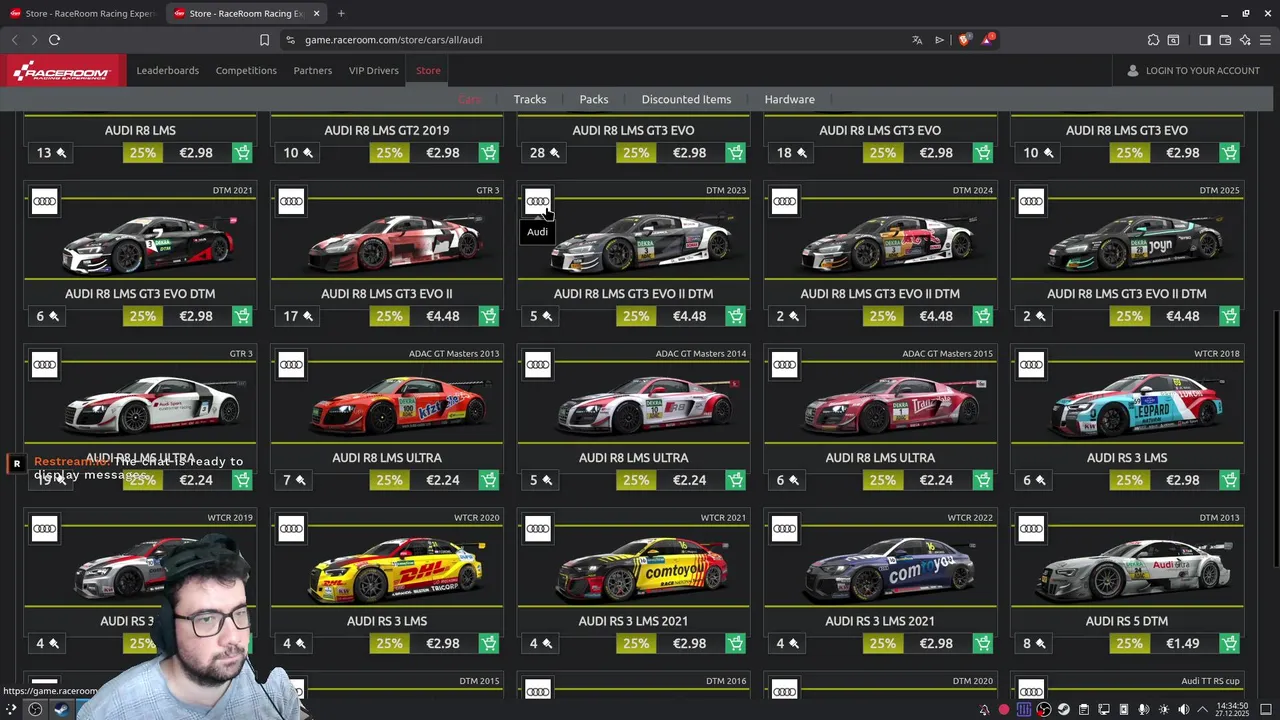Switch to the Packs store tab
Image resolution: width=1280 pixels, height=720 pixels.
click(594, 99)
